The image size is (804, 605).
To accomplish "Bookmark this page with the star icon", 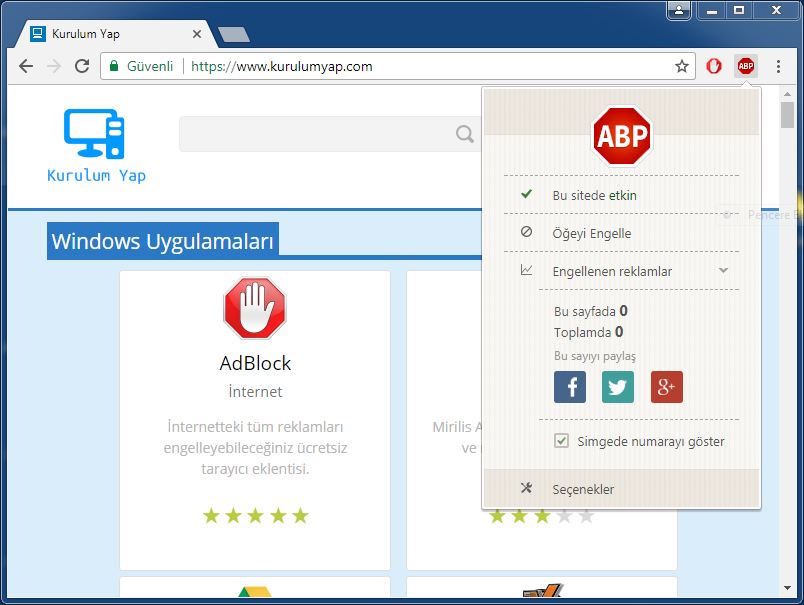I will coord(681,66).
